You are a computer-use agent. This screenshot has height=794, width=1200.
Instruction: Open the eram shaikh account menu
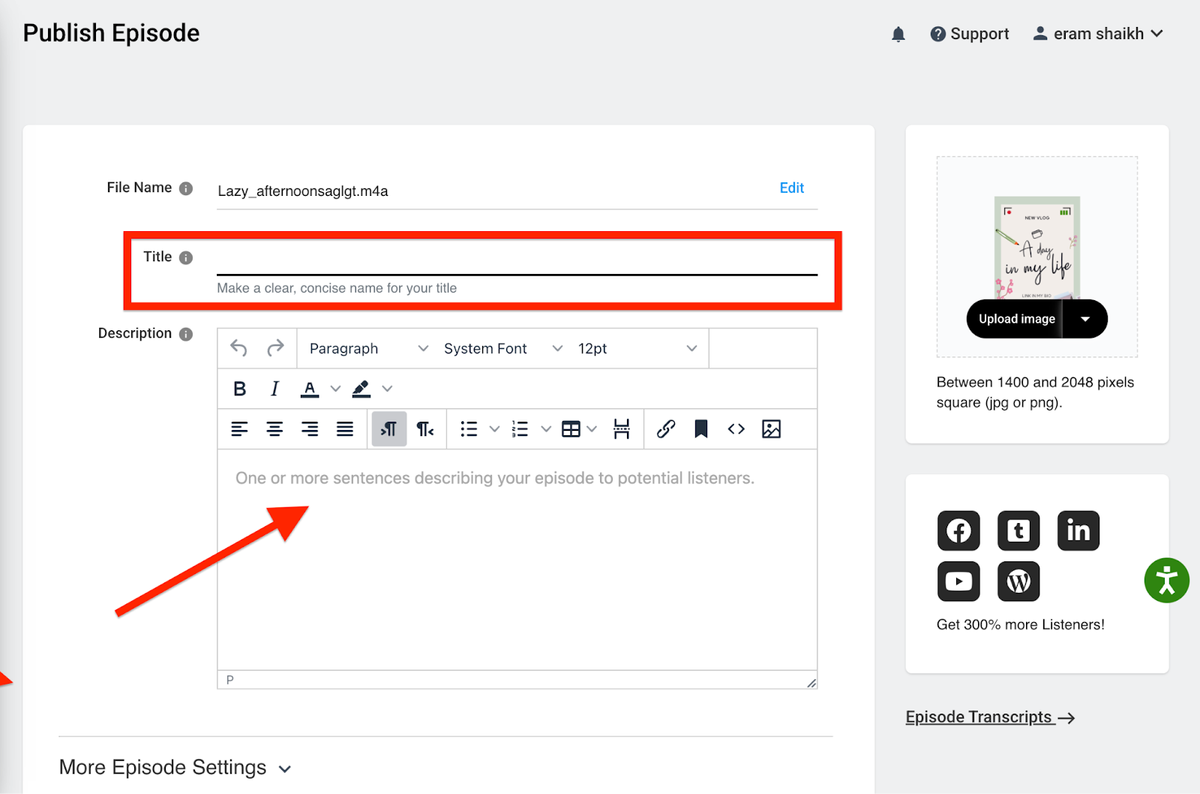1098,34
